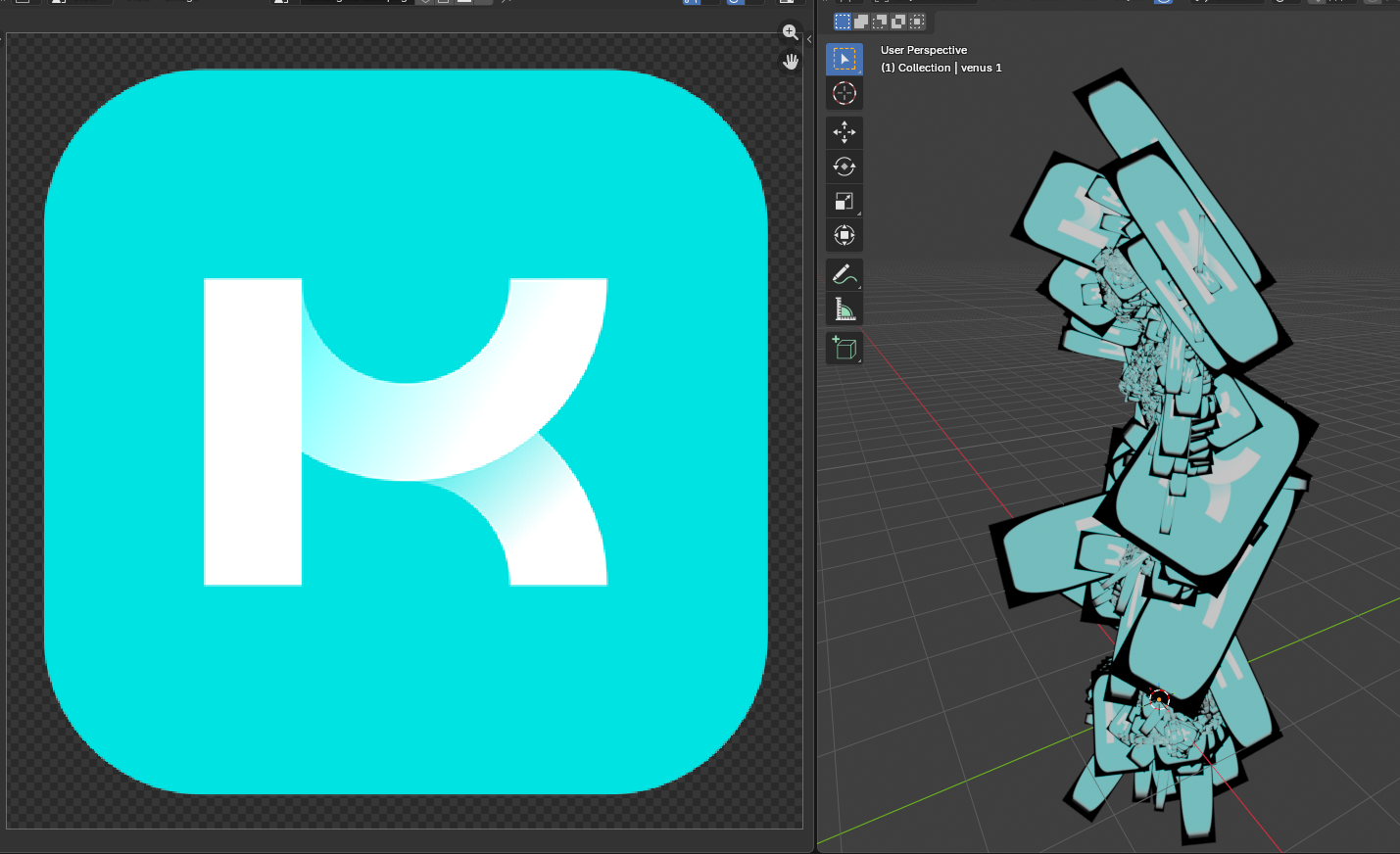Open the Measure ruler tool
Viewport: 1400px width, 854px height.
click(x=844, y=309)
